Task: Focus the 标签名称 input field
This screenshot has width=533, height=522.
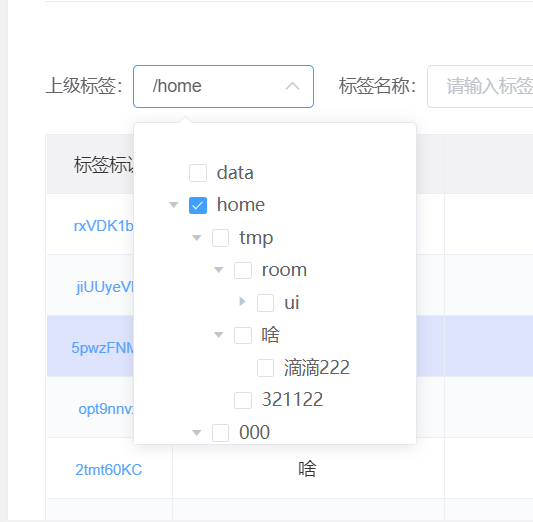Action: tap(480, 86)
